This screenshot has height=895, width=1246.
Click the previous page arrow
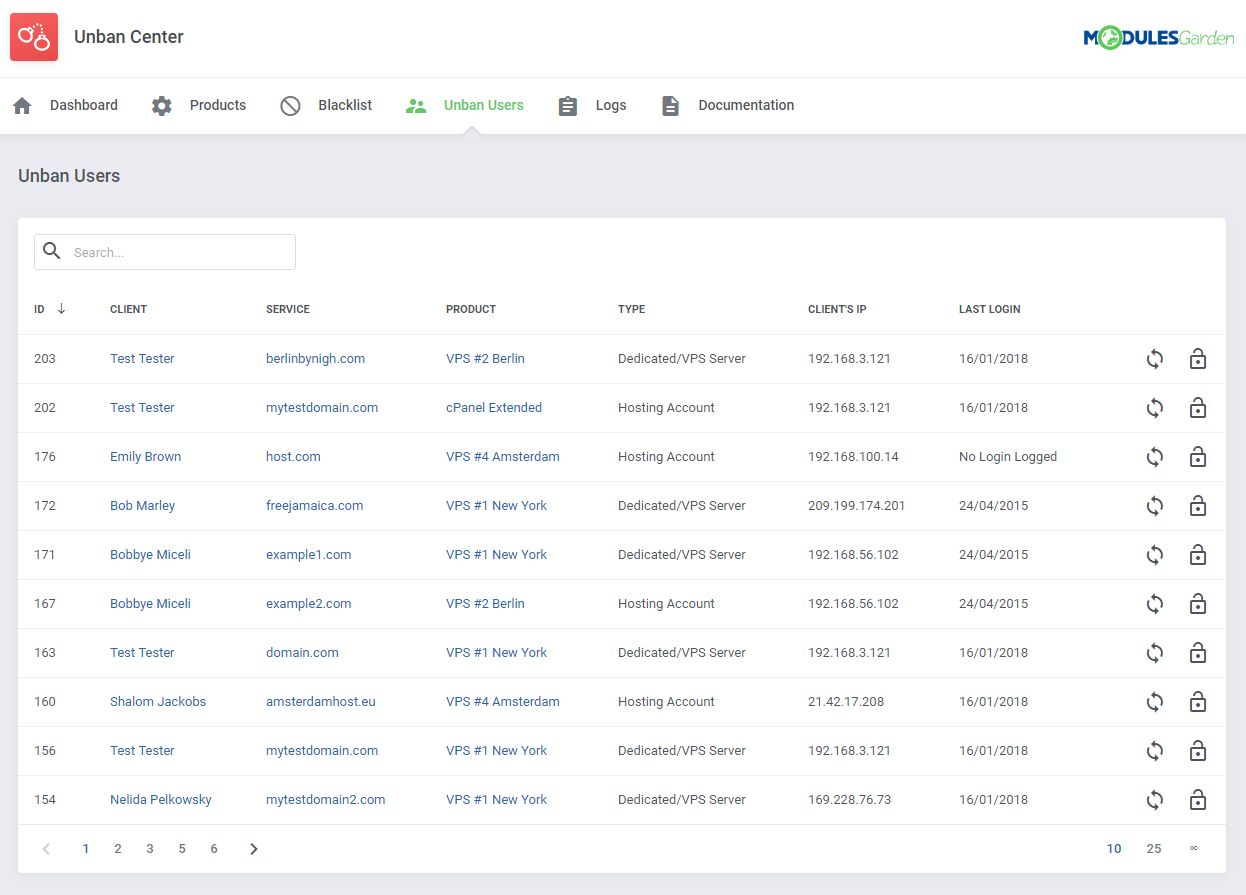pos(46,849)
